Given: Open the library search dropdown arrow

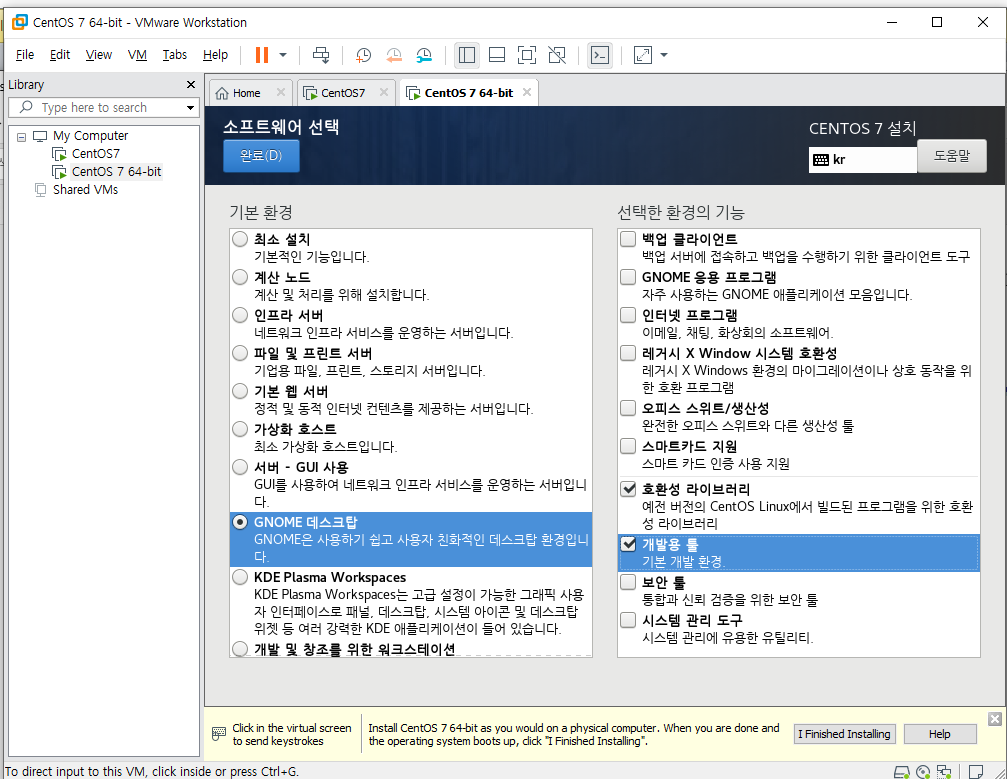Looking at the screenshot, I should [190, 107].
